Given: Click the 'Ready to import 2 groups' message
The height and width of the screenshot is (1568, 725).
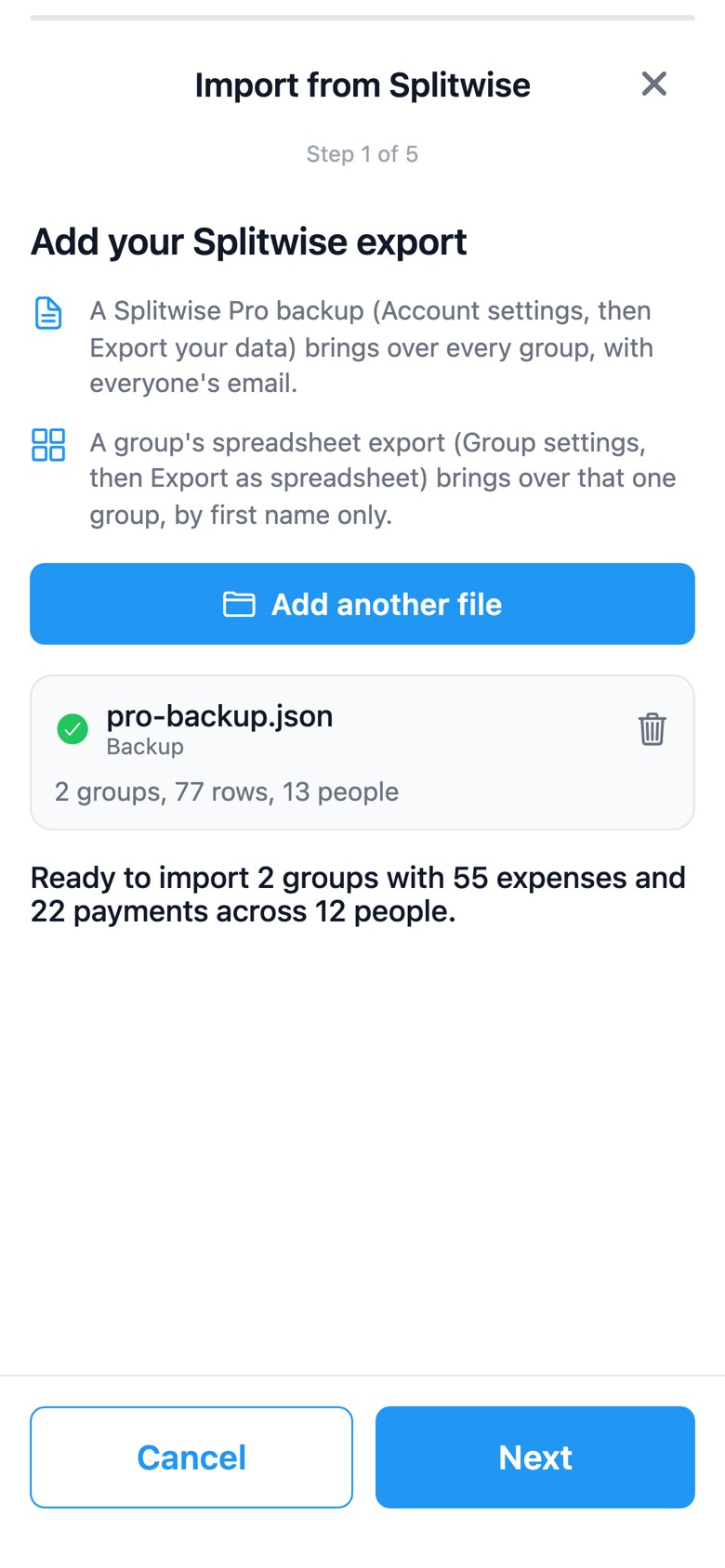Looking at the screenshot, I should (359, 894).
